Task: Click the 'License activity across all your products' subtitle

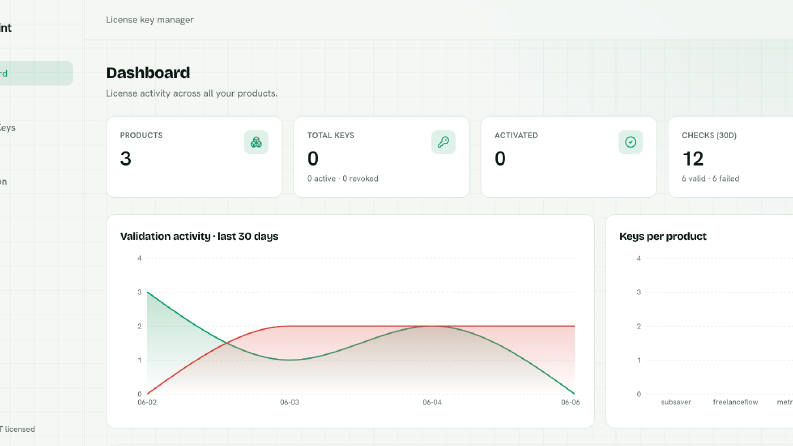Action: 192,94
